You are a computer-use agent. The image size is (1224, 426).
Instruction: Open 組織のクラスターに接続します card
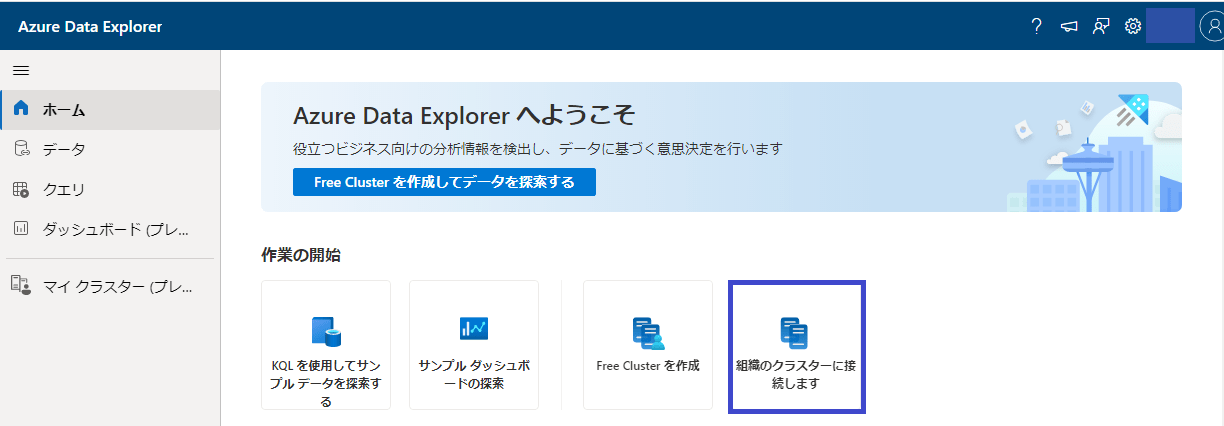click(796, 346)
